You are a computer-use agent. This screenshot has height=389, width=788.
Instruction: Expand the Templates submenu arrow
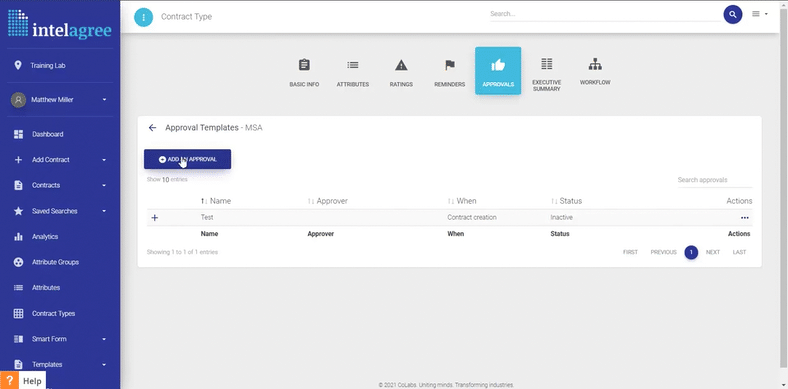105,364
